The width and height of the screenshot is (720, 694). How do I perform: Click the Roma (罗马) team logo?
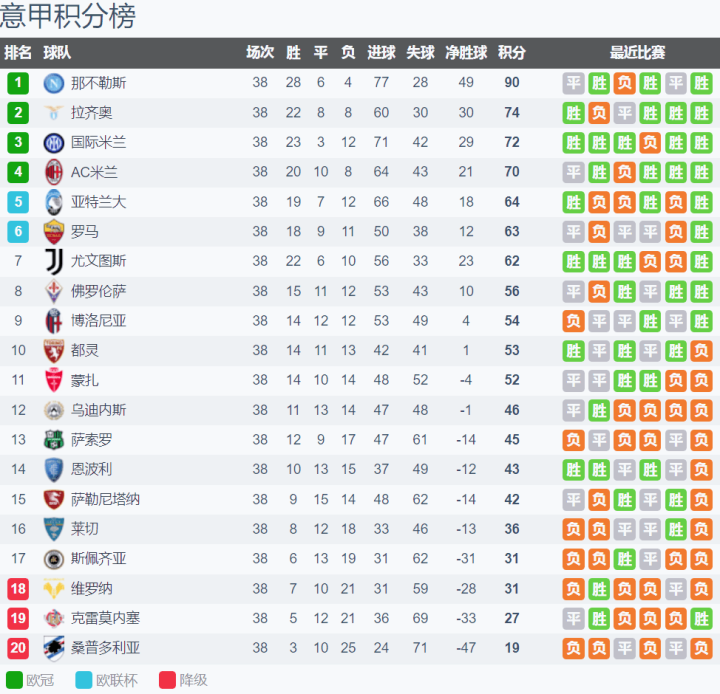(54, 232)
